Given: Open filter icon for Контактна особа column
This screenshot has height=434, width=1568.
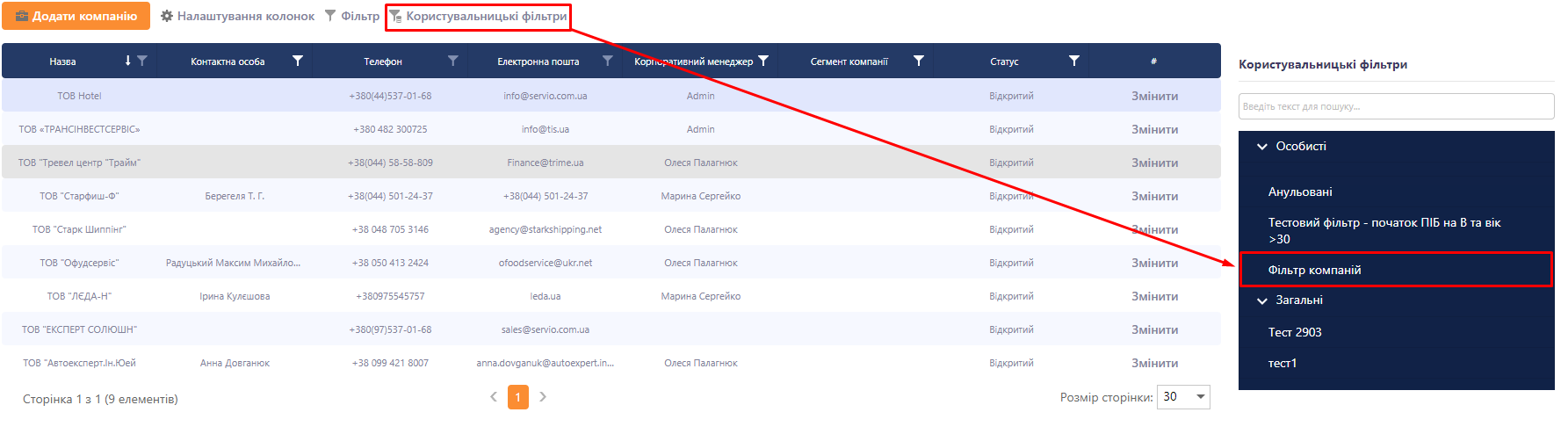Looking at the screenshot, I should (x=298, y=61).
